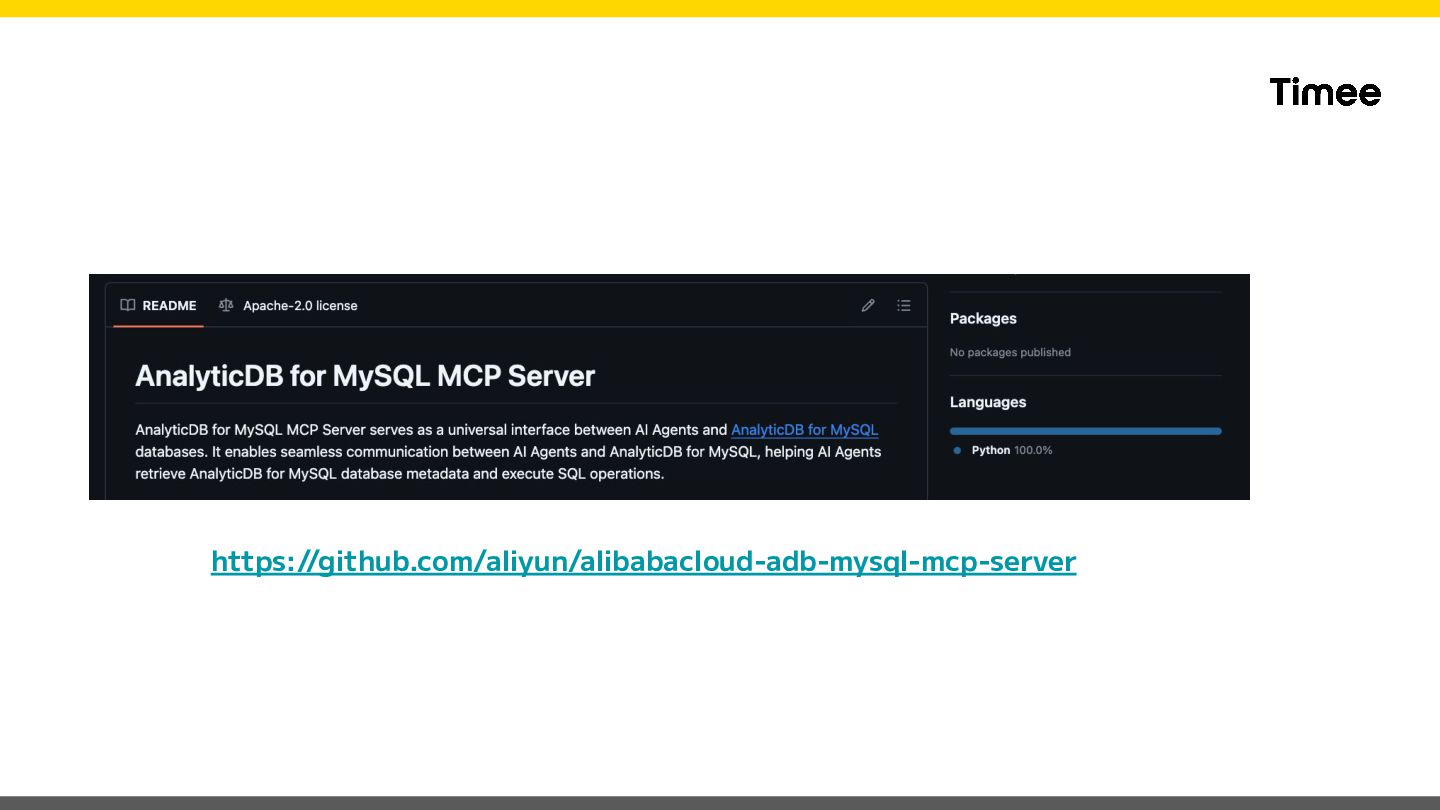This screenshot has height=810, width=1440.
Task: Click the blue Python language dot
Action: tap(957, 451)
